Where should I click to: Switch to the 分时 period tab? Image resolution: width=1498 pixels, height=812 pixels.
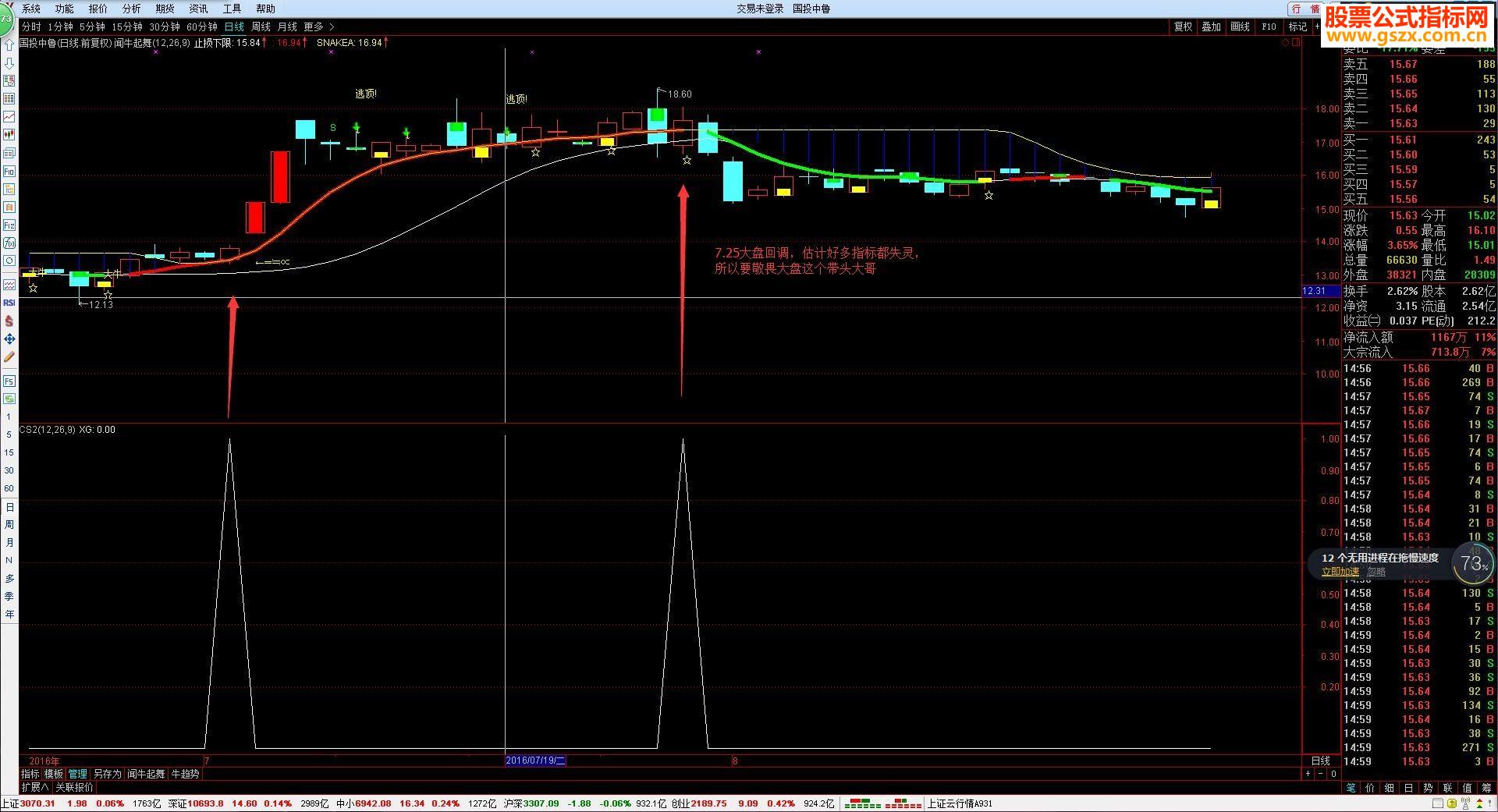31,27
